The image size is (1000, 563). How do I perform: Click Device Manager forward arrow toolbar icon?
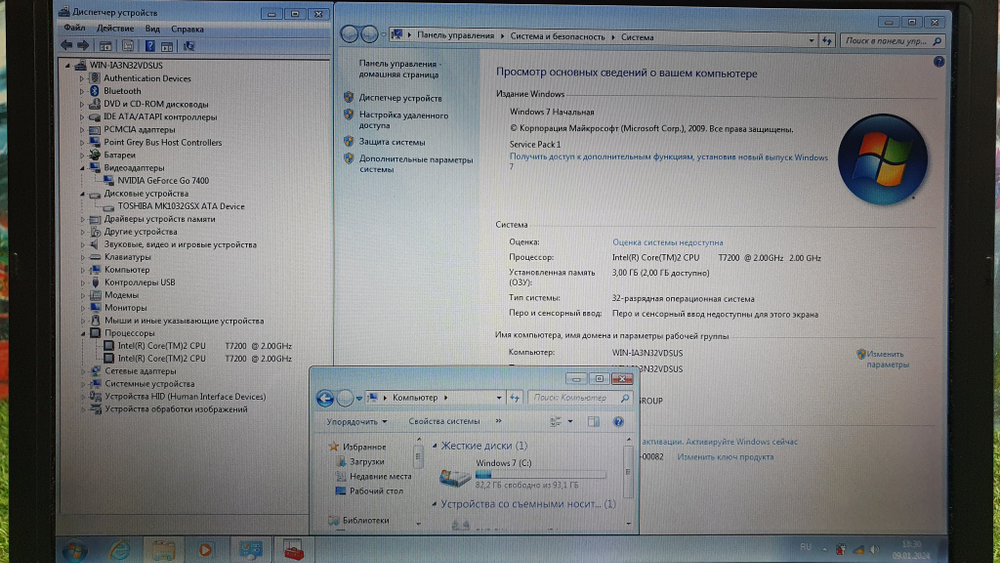pos(83,45)
